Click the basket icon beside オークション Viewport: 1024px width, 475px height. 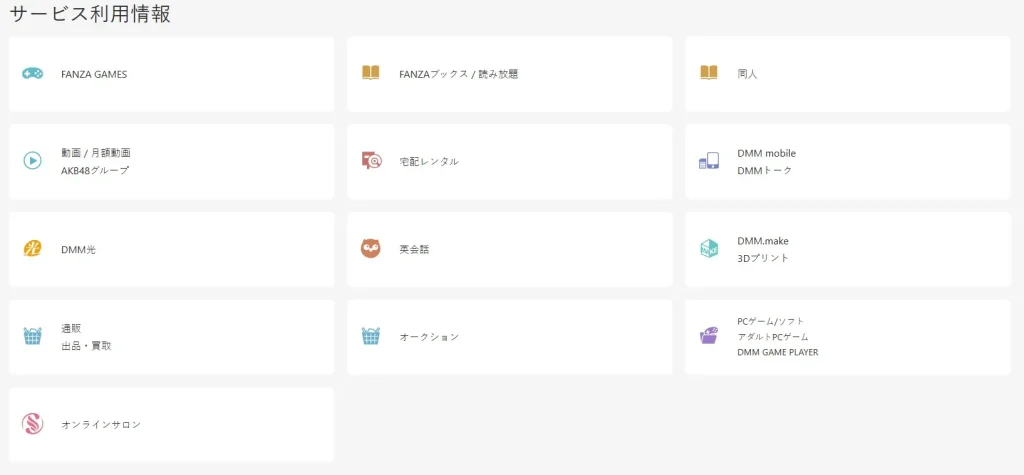[370, 336]
